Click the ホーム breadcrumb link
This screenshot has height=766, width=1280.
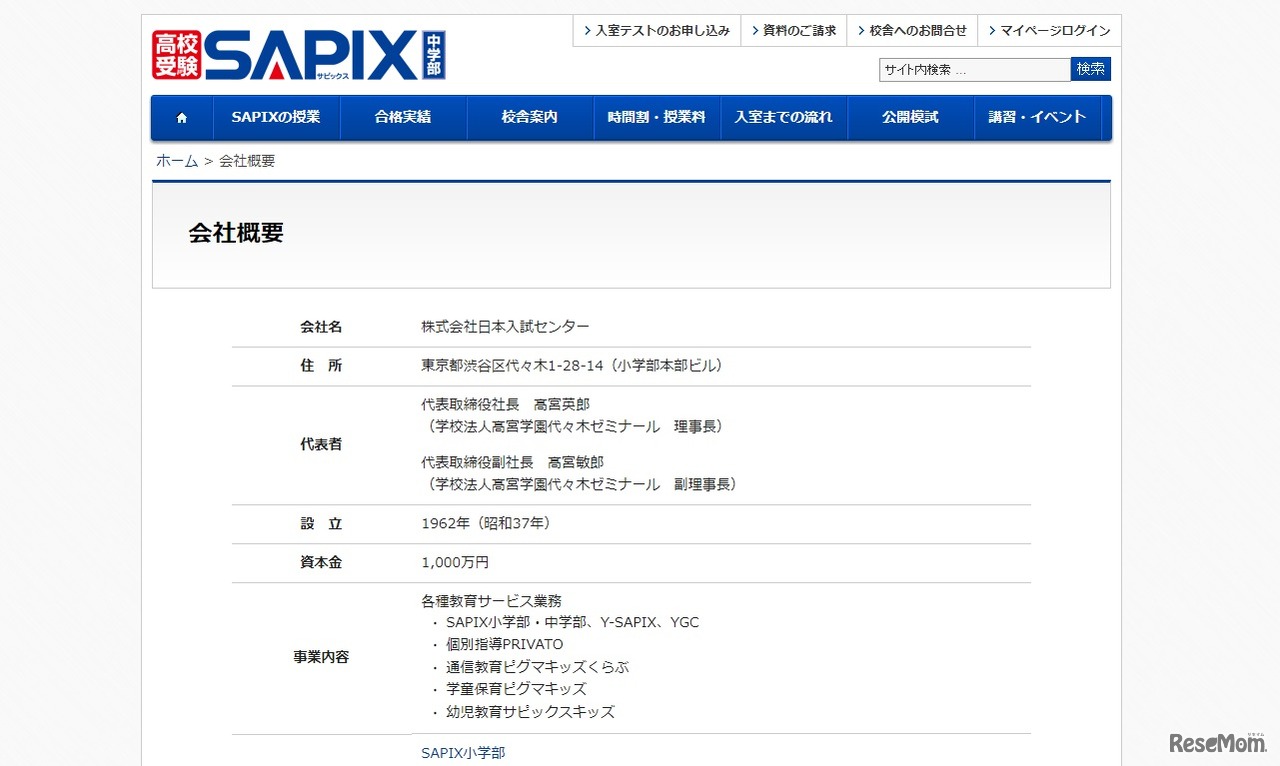pos(176,160)
